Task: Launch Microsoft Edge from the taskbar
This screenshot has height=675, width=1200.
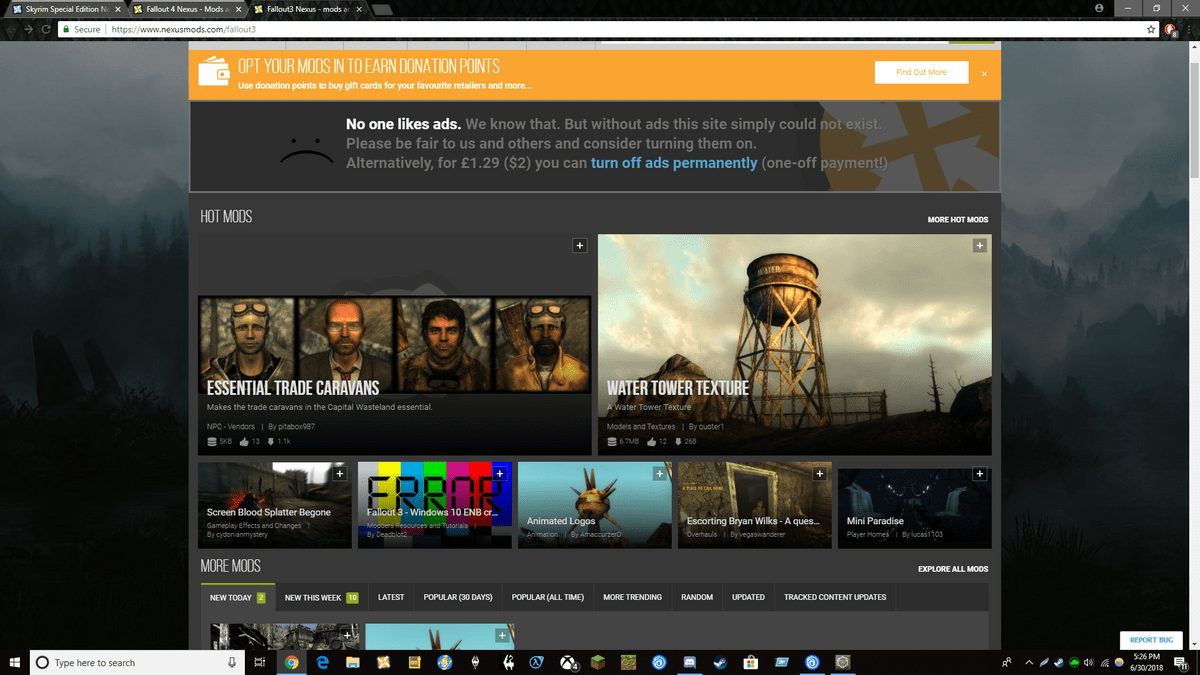Action: (x=322, y=662)
